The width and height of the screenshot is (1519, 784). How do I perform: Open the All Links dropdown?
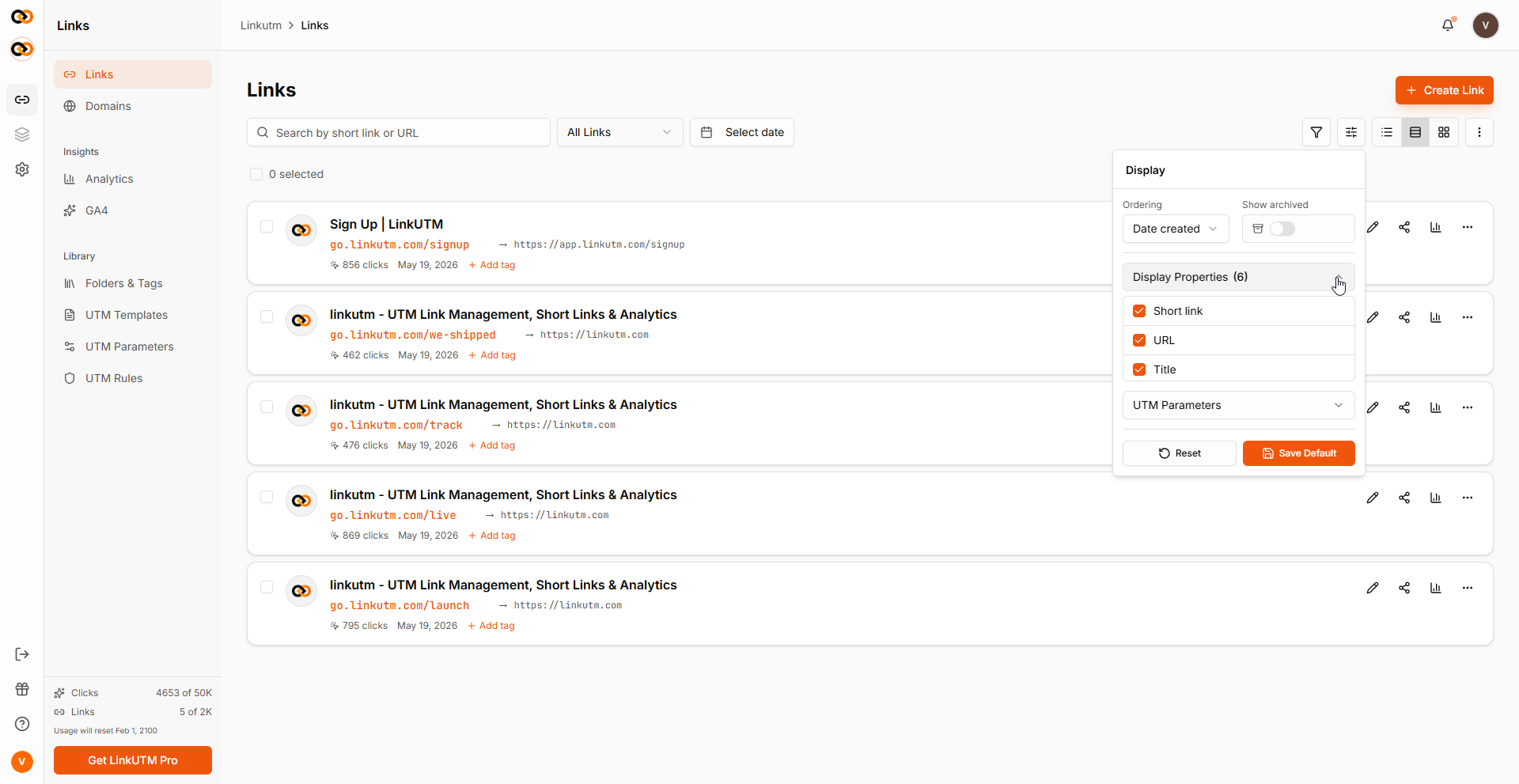tap(620, 132)
